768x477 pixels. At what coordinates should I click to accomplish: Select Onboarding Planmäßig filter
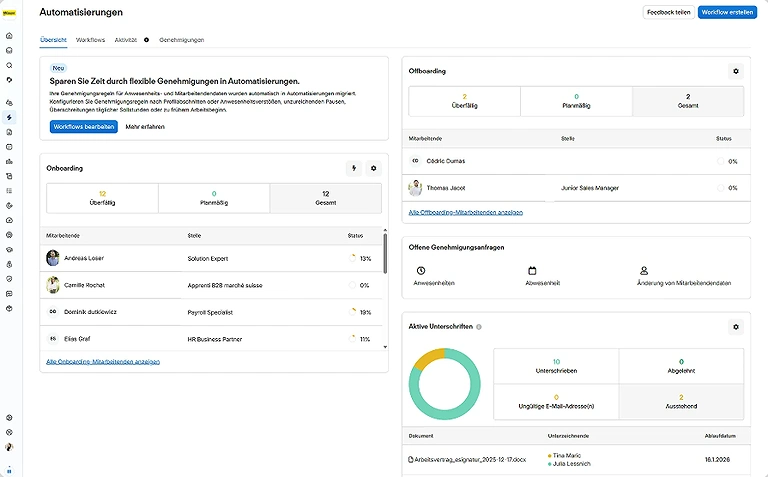[x=214, y=198]
